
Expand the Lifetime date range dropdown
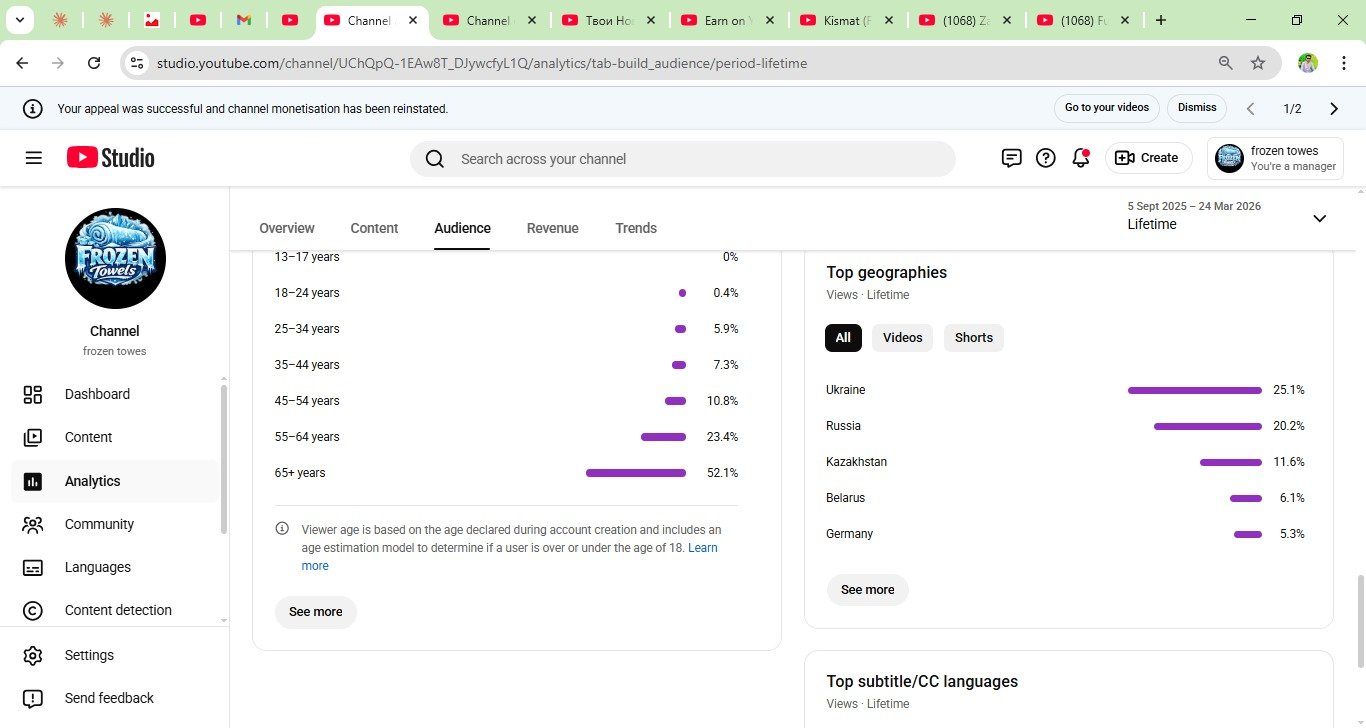(1319, 218)
